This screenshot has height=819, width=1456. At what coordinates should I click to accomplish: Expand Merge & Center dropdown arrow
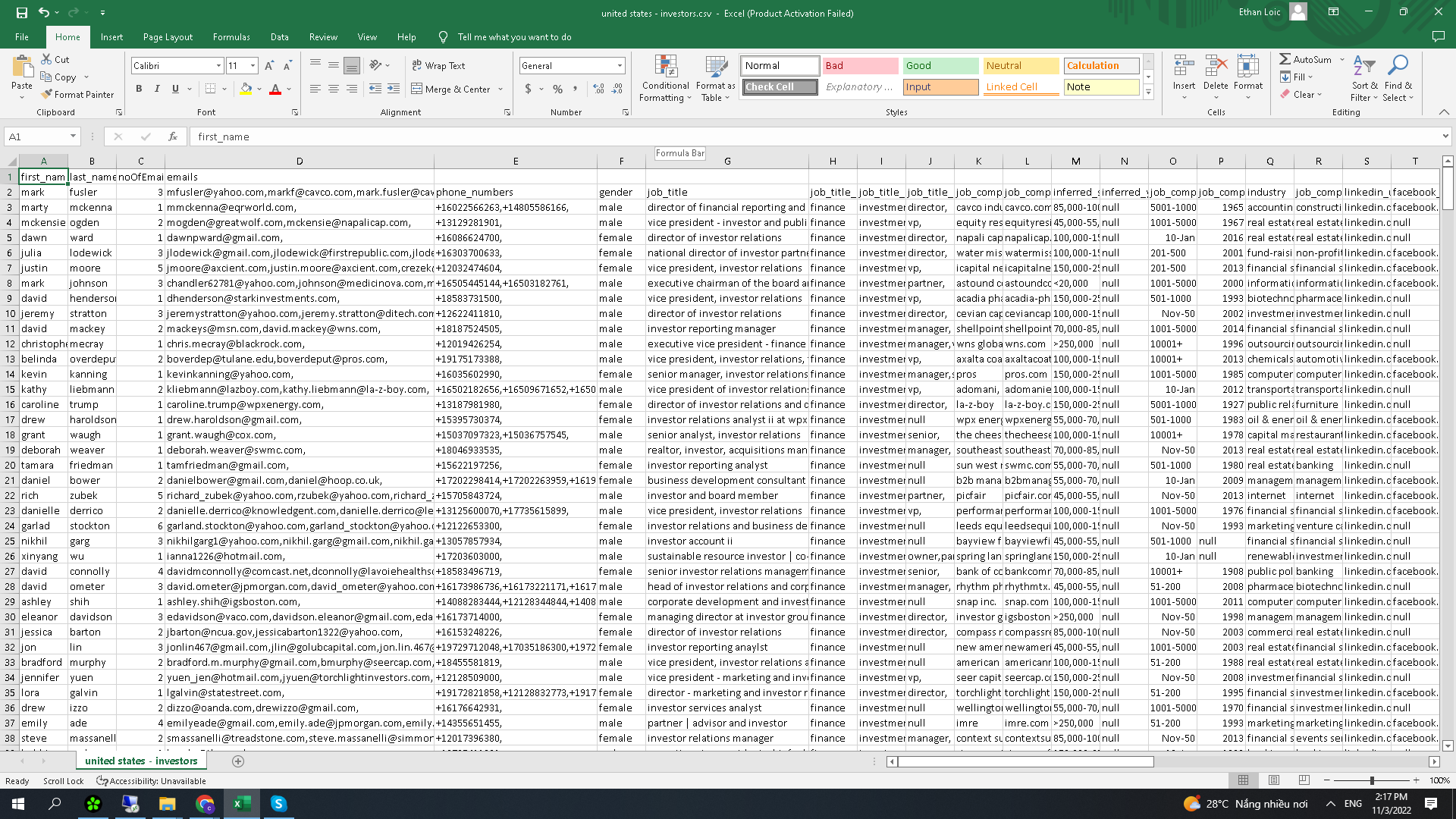[500, 89]
